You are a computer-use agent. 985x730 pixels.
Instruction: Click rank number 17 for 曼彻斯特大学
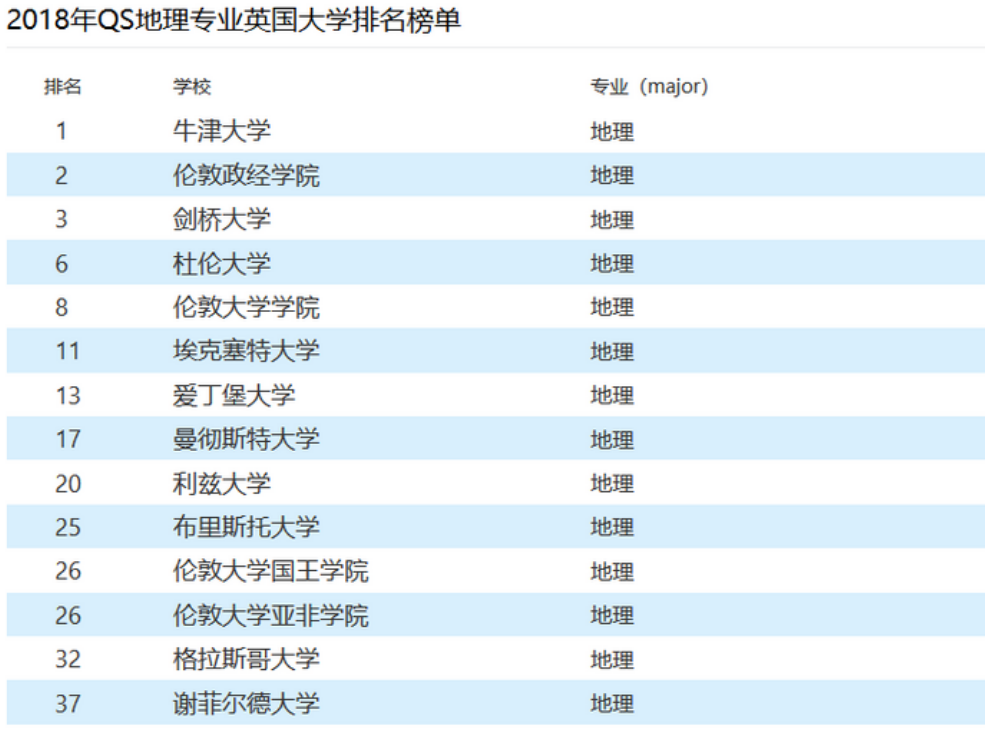(x=68, y=439)
